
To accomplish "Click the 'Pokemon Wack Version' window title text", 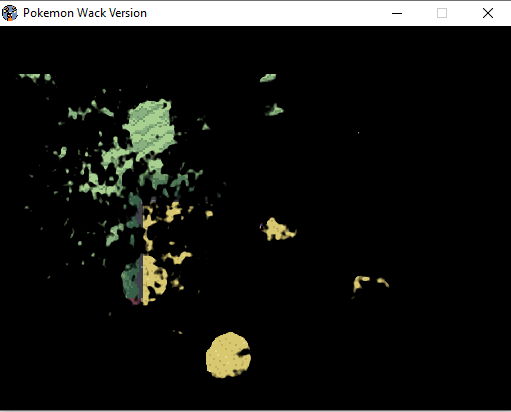I will tap(85, 13).
